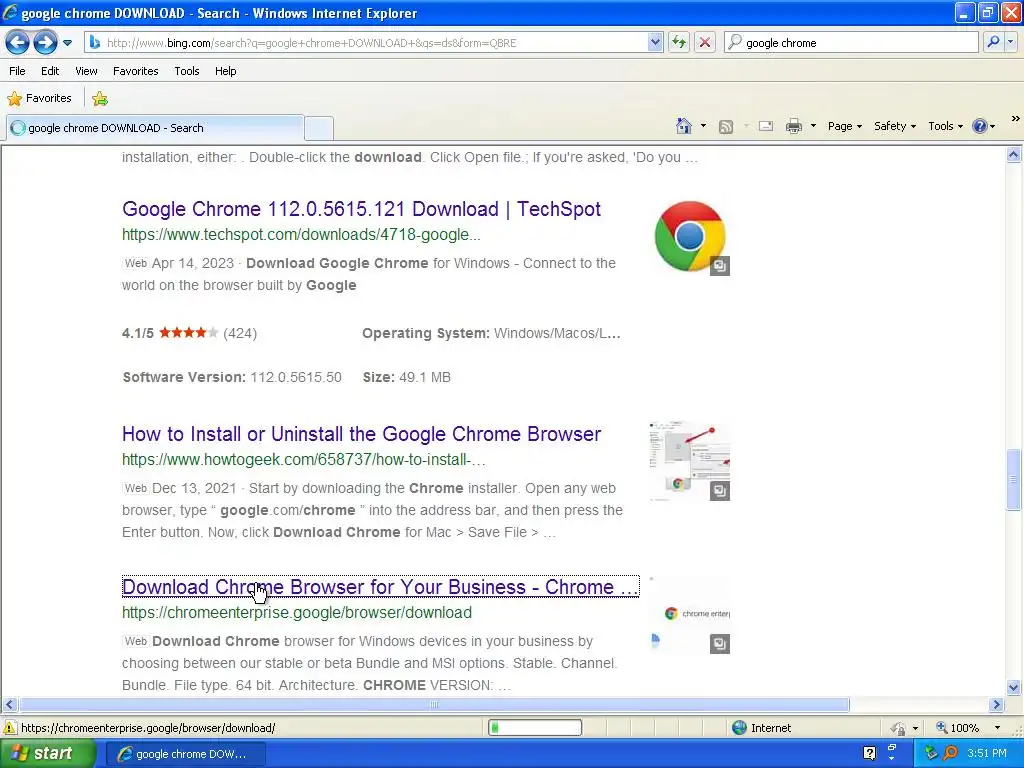This screenshot has height=768, width=1024.
Task: Click the Chrome logo thumbnail image
Action: click(x=690, y=236)
